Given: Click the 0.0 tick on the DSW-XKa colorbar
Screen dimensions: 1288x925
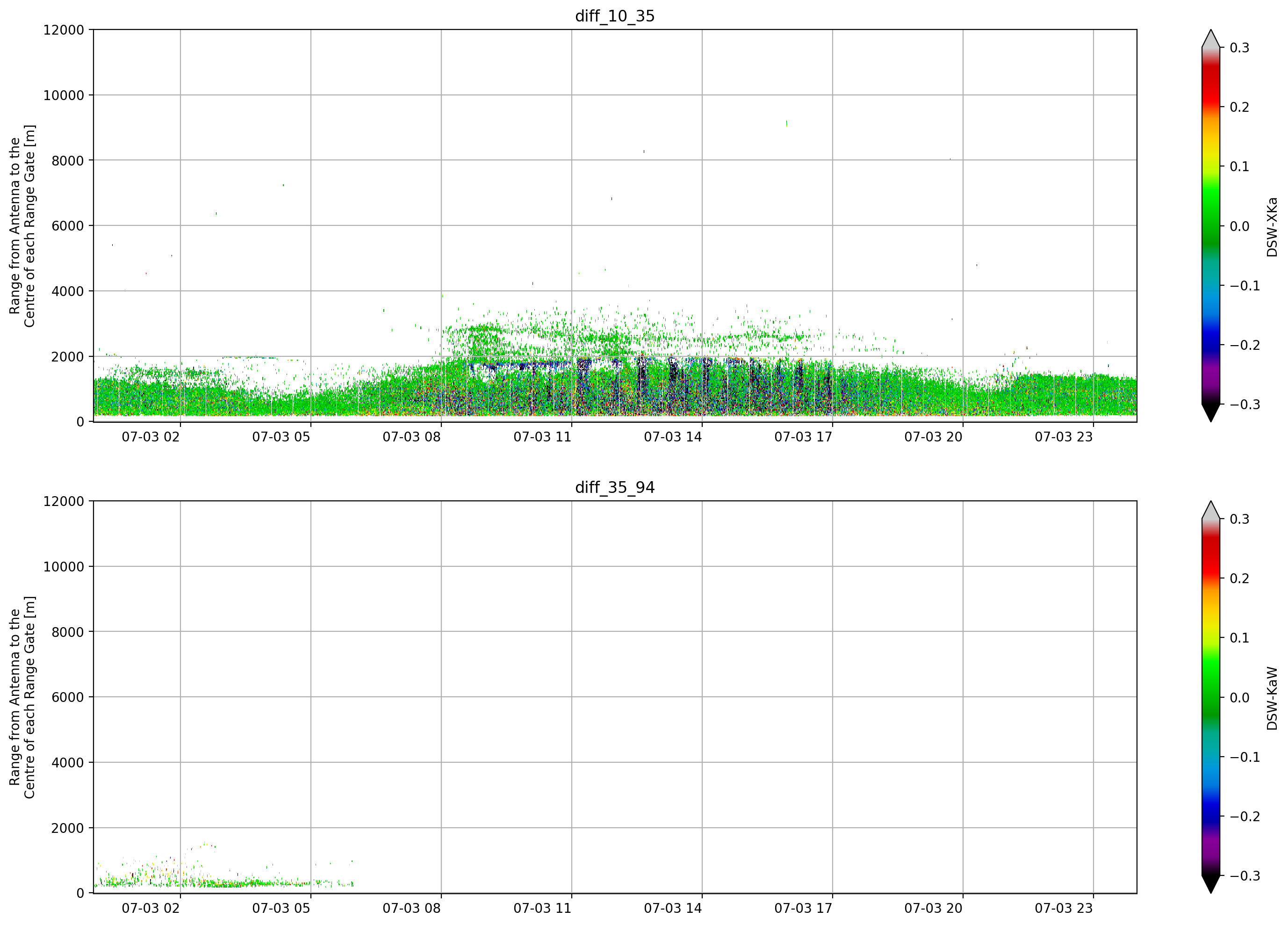Looking at the screenshot, I should pyautogui.click(x=1240, y=226).
